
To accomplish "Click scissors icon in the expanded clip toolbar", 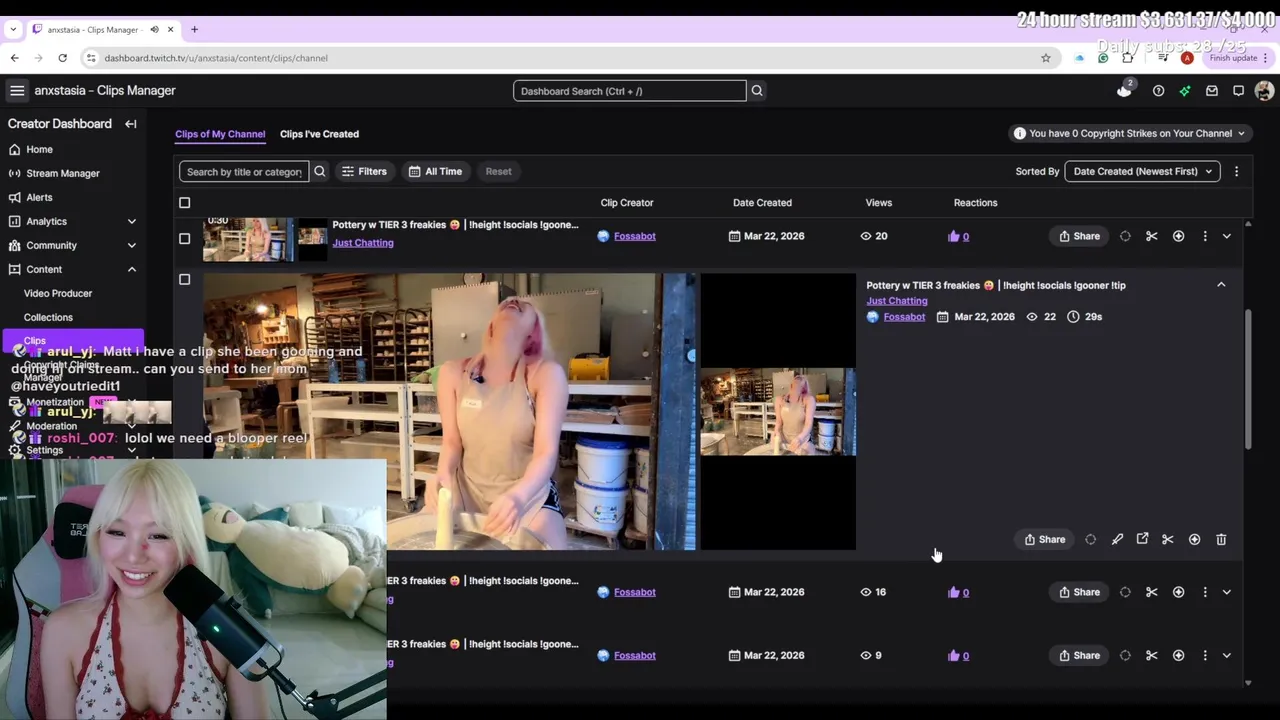I will [1168, 539].
